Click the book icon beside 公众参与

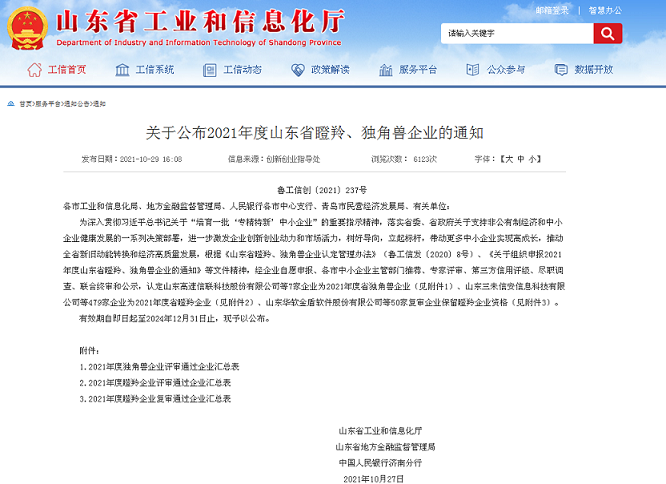click(x=473, y=70)
